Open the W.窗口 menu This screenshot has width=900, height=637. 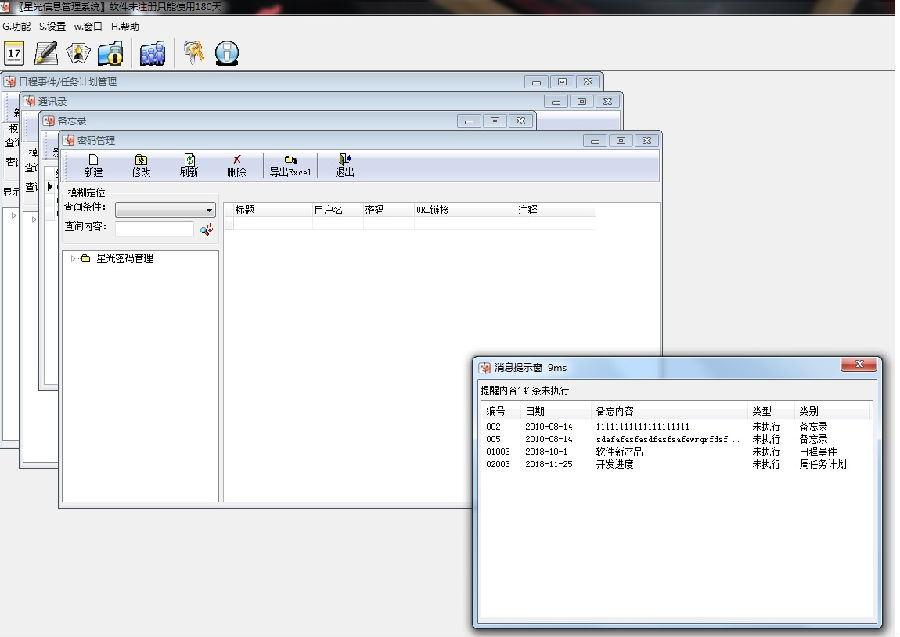[87, 26]
